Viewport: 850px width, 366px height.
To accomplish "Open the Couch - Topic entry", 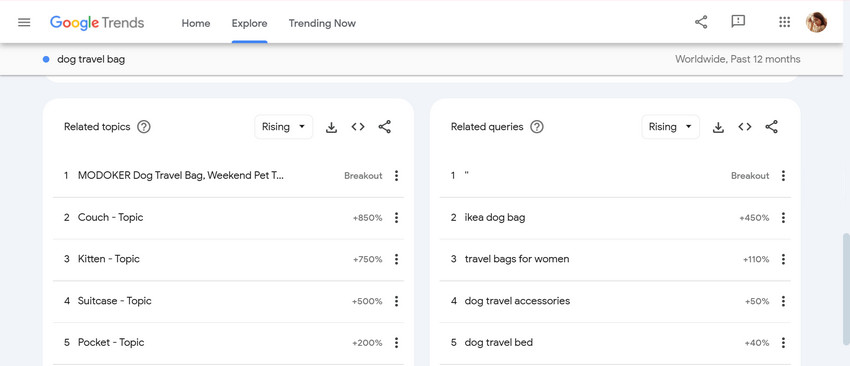I will coord(111,217).
